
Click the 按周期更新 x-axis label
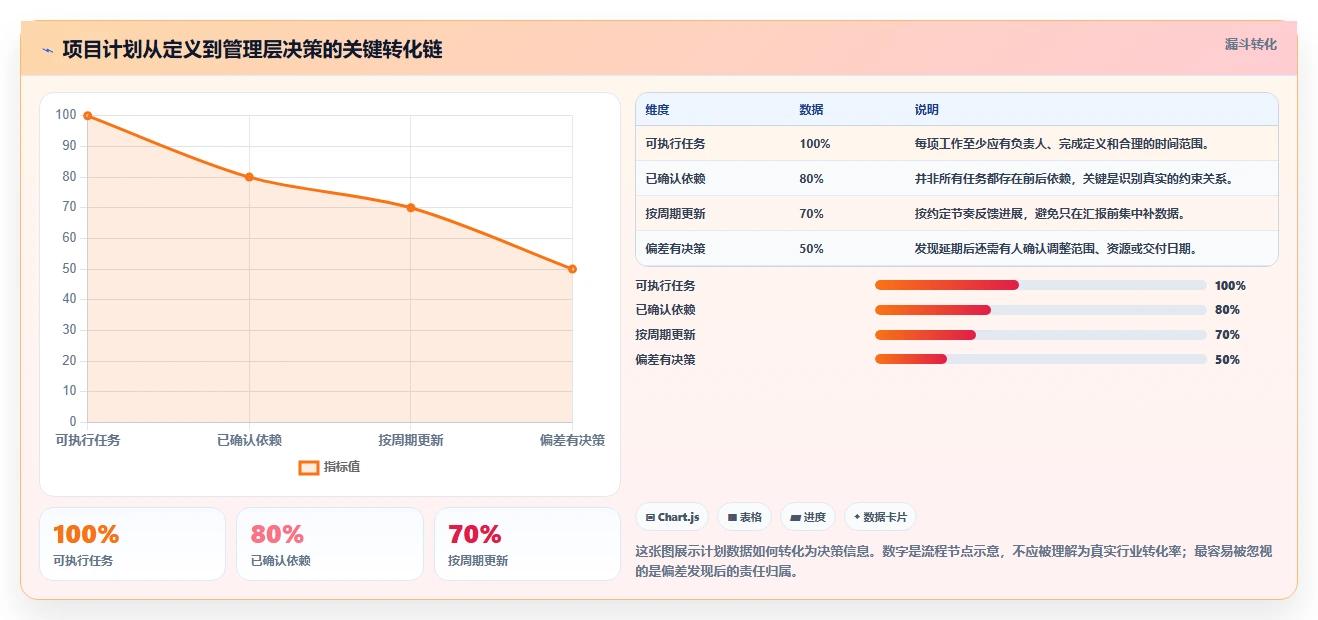pyautogui.click(x=411, y=440)
